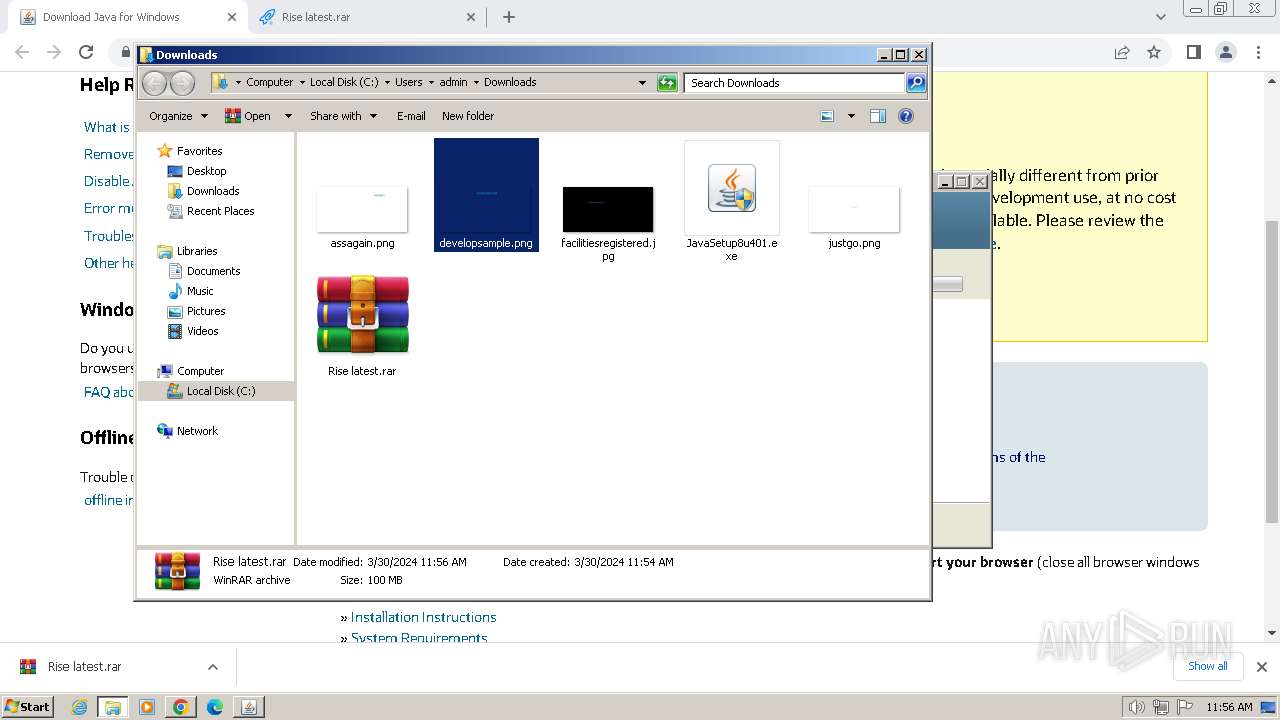
Task: Select the justgo.png thumbnail
Action: click(x=854, y=209)
